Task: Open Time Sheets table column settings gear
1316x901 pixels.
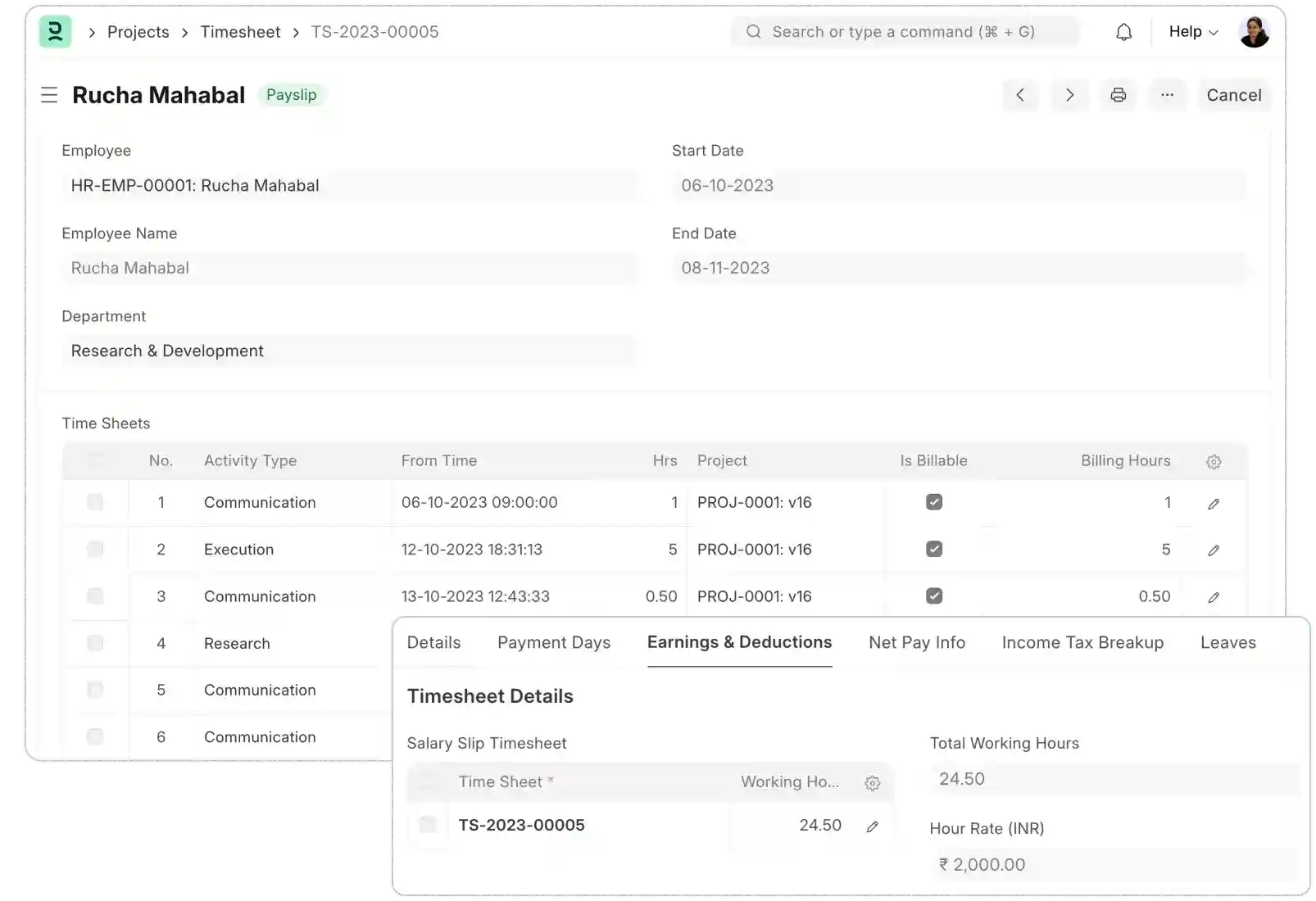Action: point(1214,461)
